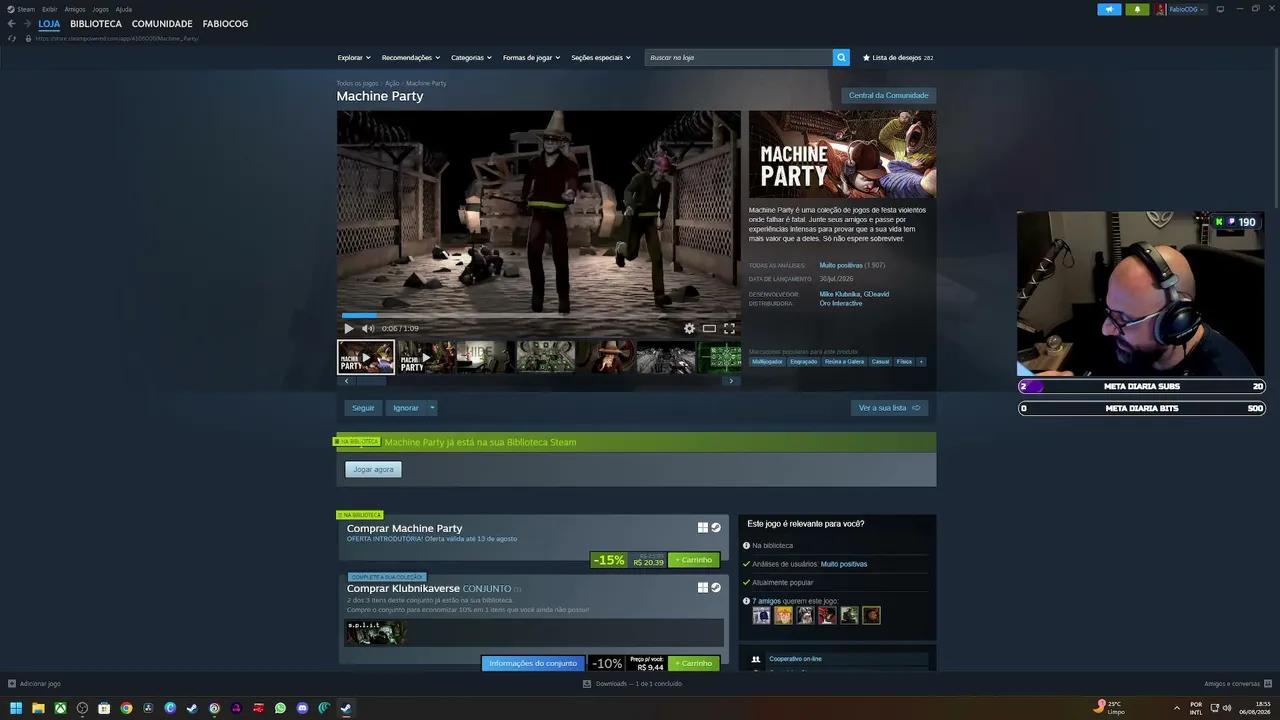The height and width of the screenshot is (720, 1280).
Task: Play the Machine Party trailer video
Action: (x=349, y=328)
